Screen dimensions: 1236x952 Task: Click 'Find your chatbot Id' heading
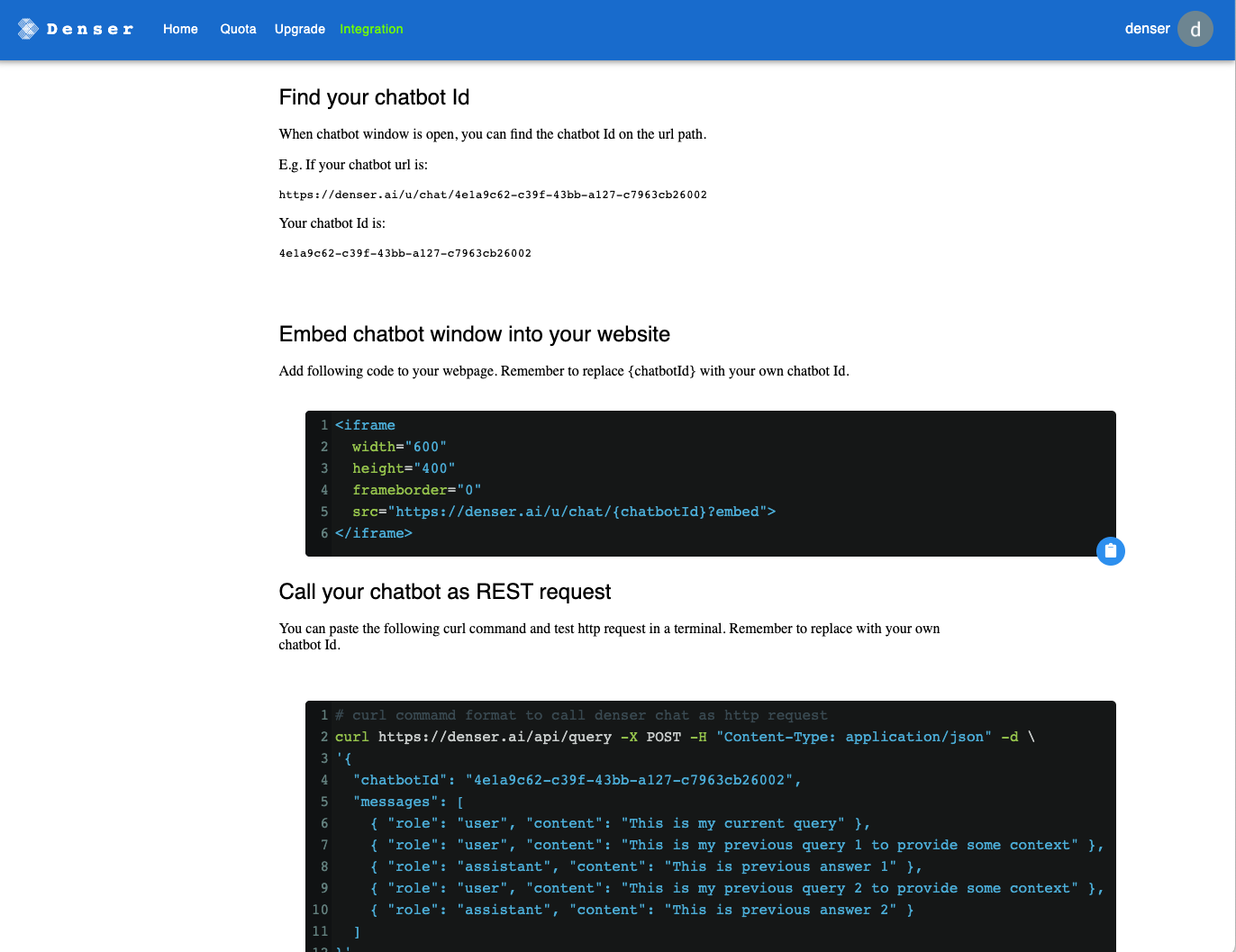(x=374, y=97)
